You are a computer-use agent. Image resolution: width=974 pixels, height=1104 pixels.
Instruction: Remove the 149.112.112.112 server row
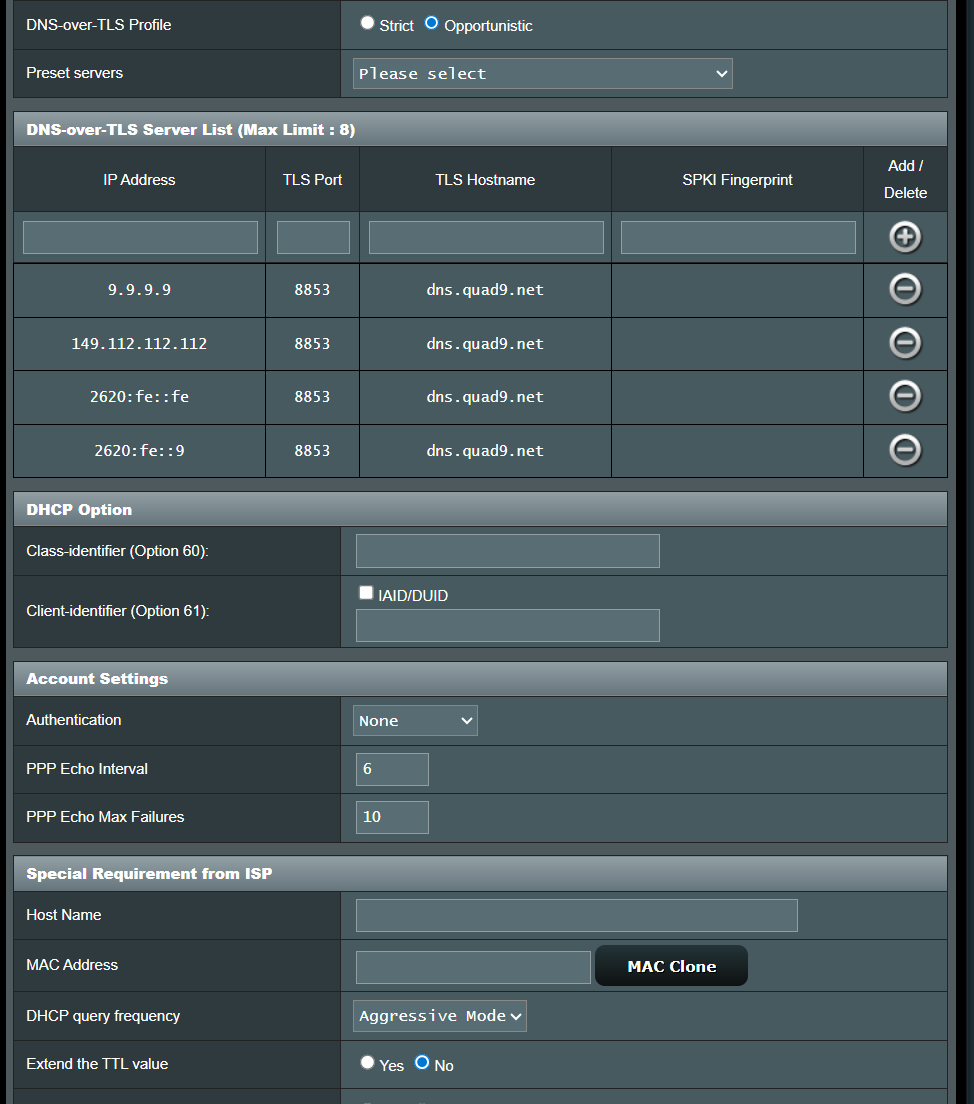(905, 343)
